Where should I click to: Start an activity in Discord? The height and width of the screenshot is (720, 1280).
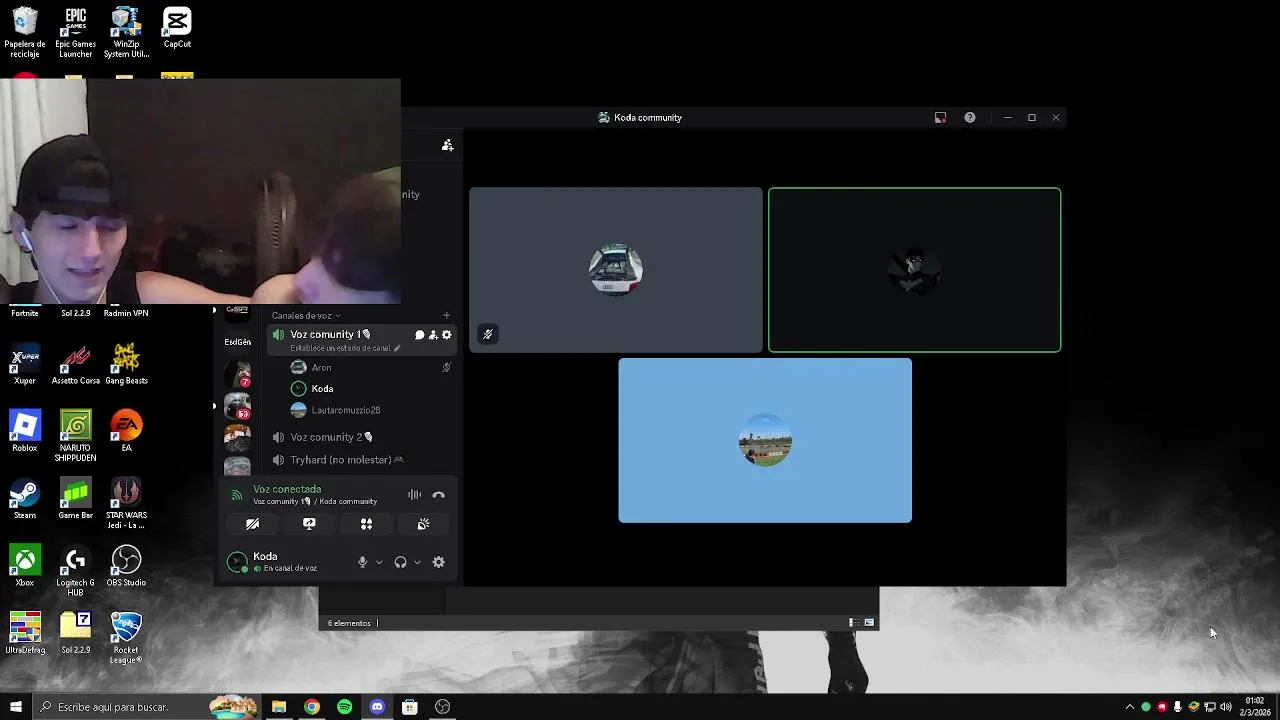click(366, 524)
